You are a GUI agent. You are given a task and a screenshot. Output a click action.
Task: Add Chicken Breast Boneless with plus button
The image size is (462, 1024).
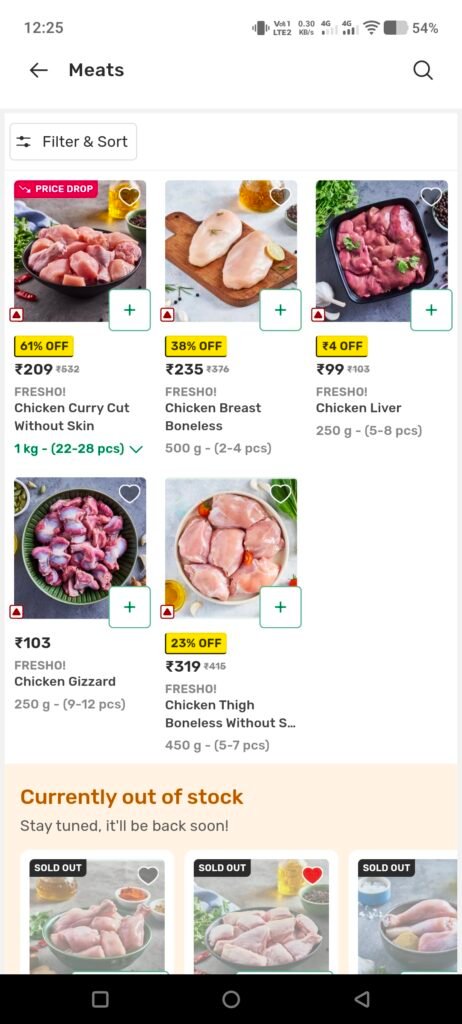[x=280, y=310]
